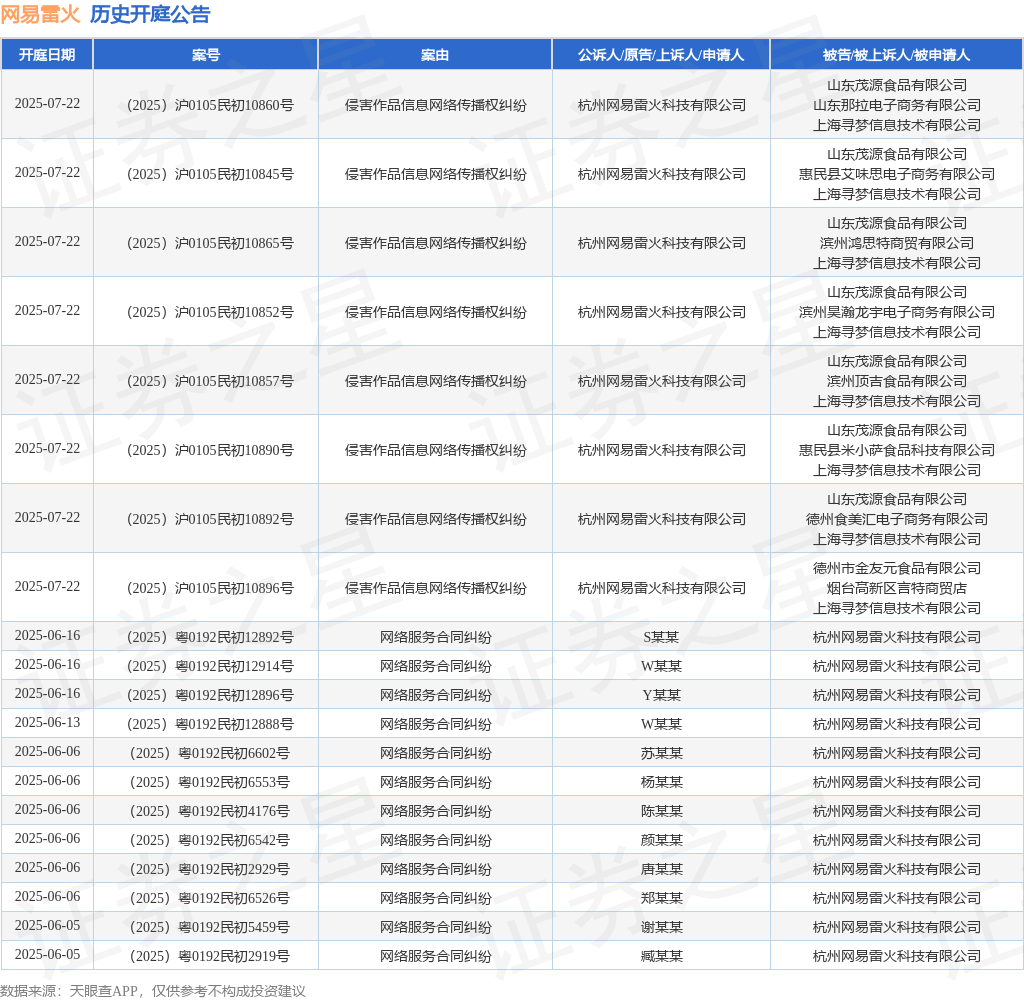Click plaintiff 唐某某
1024x1000 pixels.
tap(661, 869)
